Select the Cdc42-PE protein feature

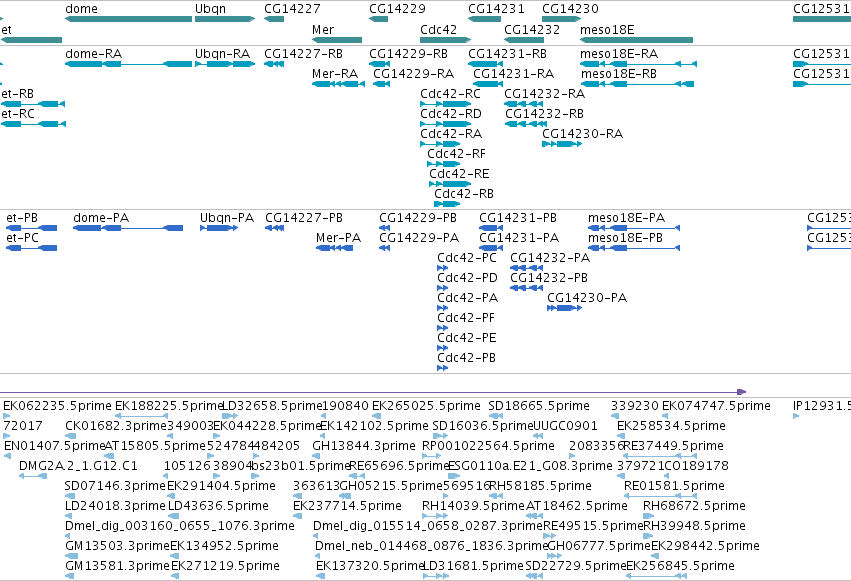coord(443,348)
